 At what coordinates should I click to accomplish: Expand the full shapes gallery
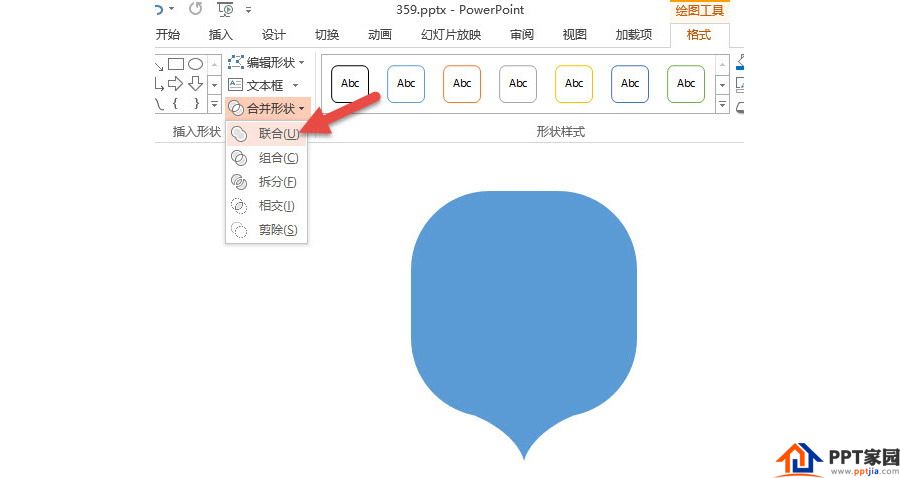[214, 104]
